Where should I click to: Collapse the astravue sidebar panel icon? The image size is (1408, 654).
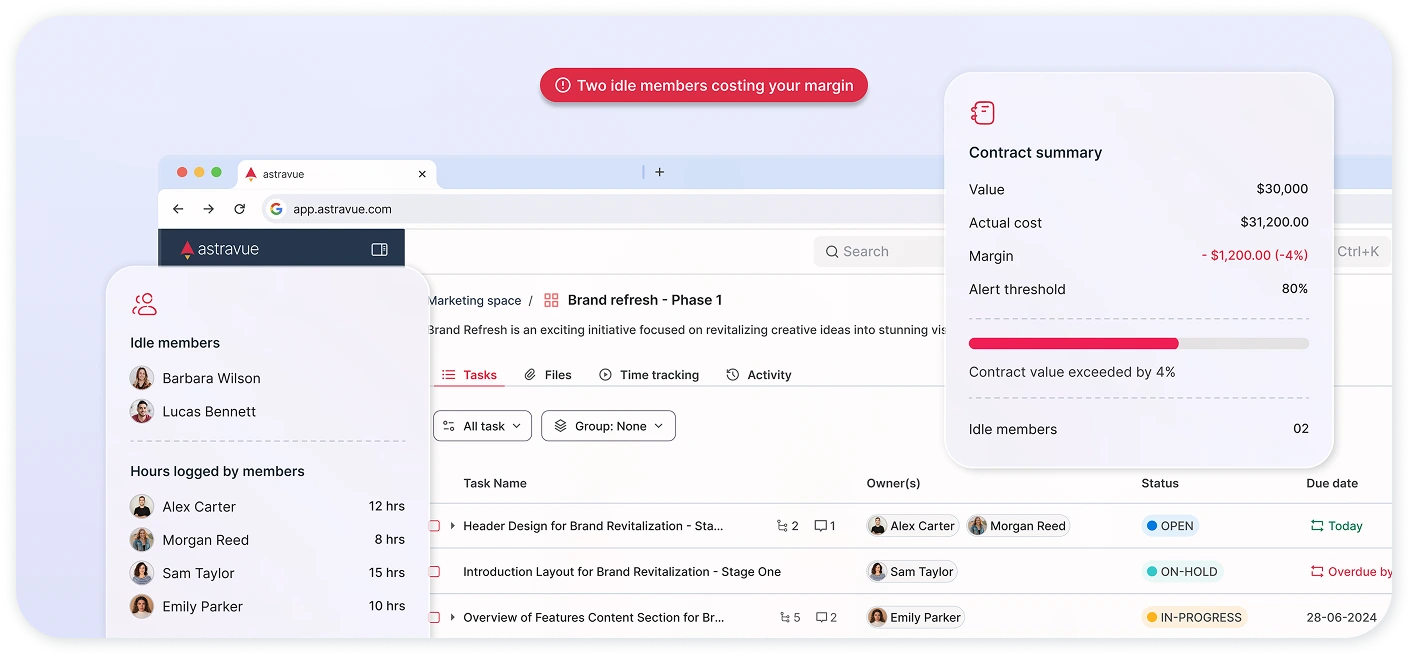[x=379, y=249]
